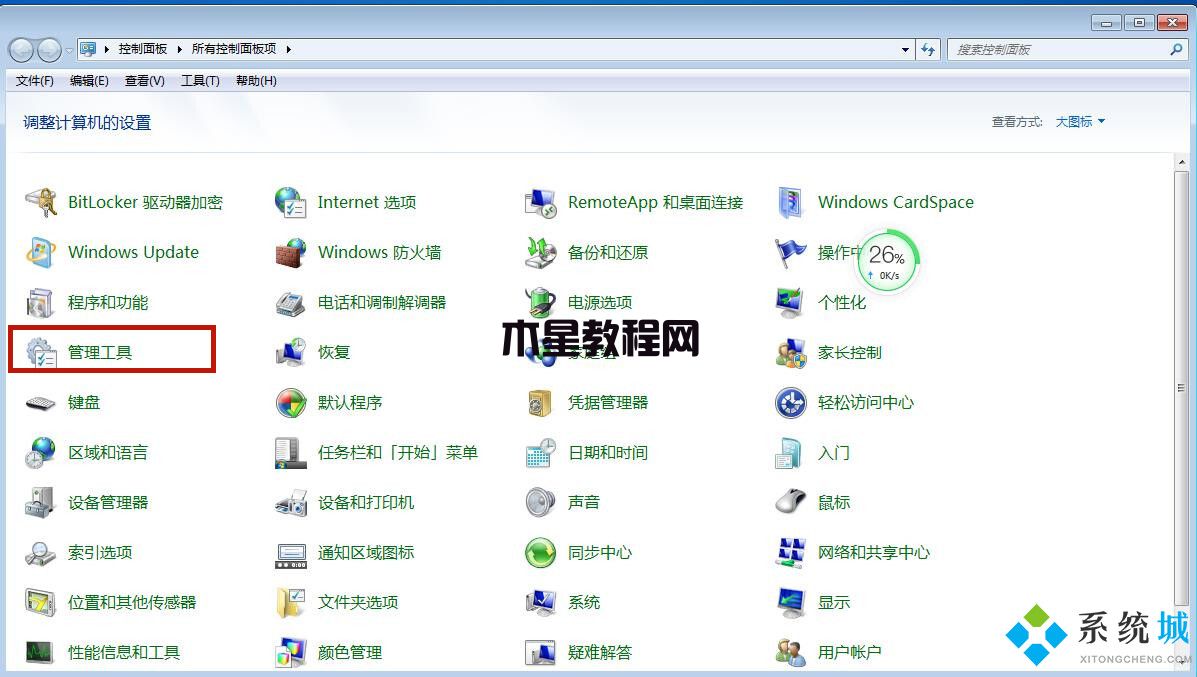Open recent pages dropdown beside navigation buttons
The height and width of the screenshot is (677, 1197).
[69, 50]
